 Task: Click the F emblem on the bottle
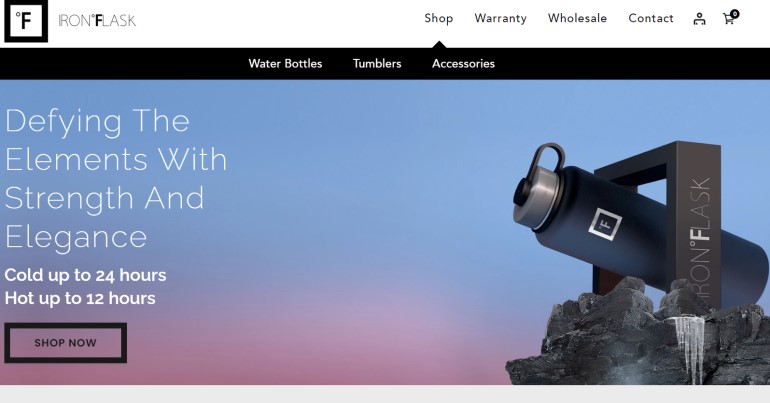click(605, 224)
